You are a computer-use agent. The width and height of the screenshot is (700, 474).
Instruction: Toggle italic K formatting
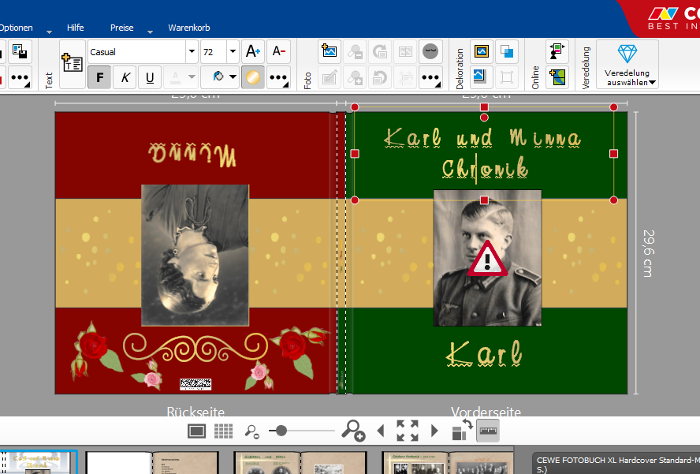(x=125, y=77)
